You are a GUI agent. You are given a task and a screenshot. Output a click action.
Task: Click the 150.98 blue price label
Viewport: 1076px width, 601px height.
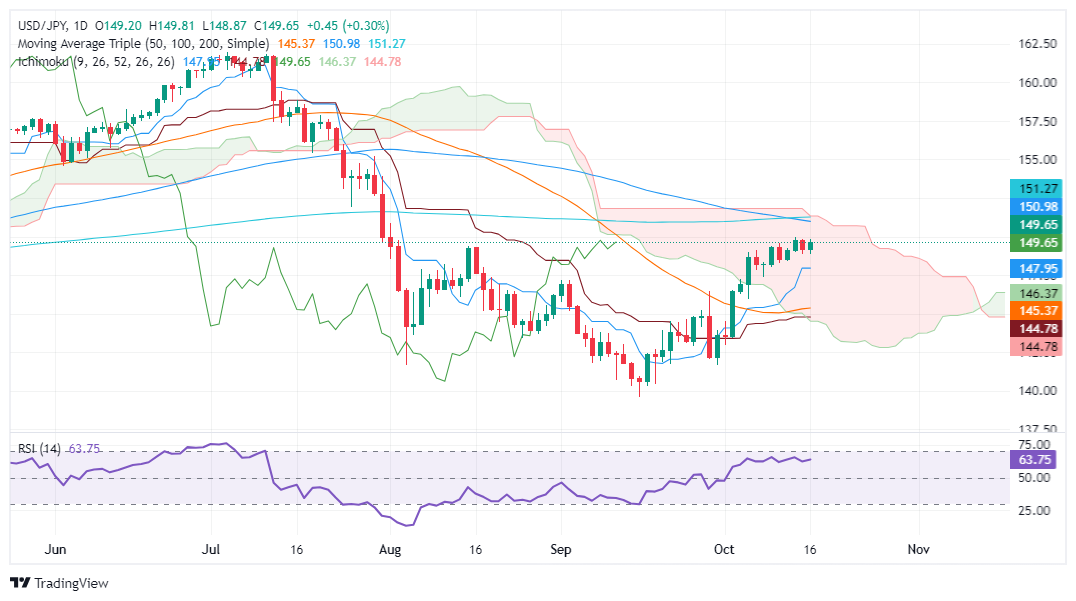coord(1036,207)
